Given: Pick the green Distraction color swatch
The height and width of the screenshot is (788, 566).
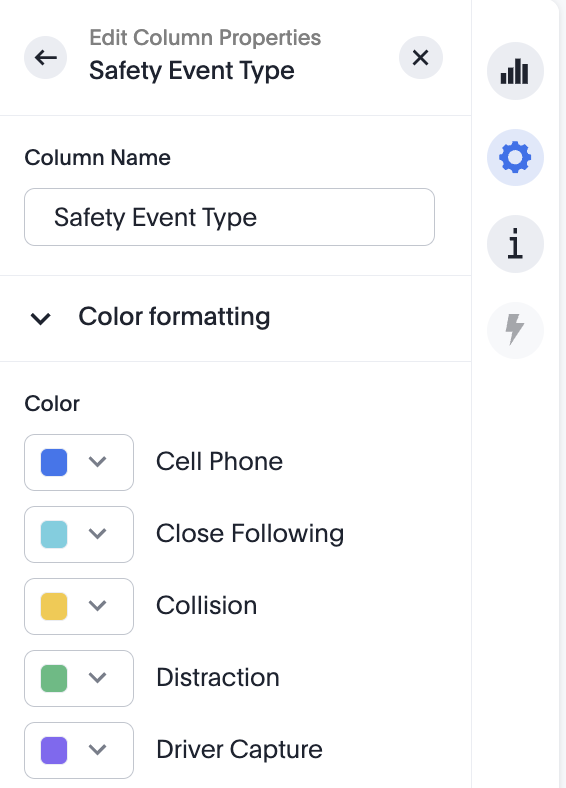Looking at the screenshot, I should click(x=54, y=678).
